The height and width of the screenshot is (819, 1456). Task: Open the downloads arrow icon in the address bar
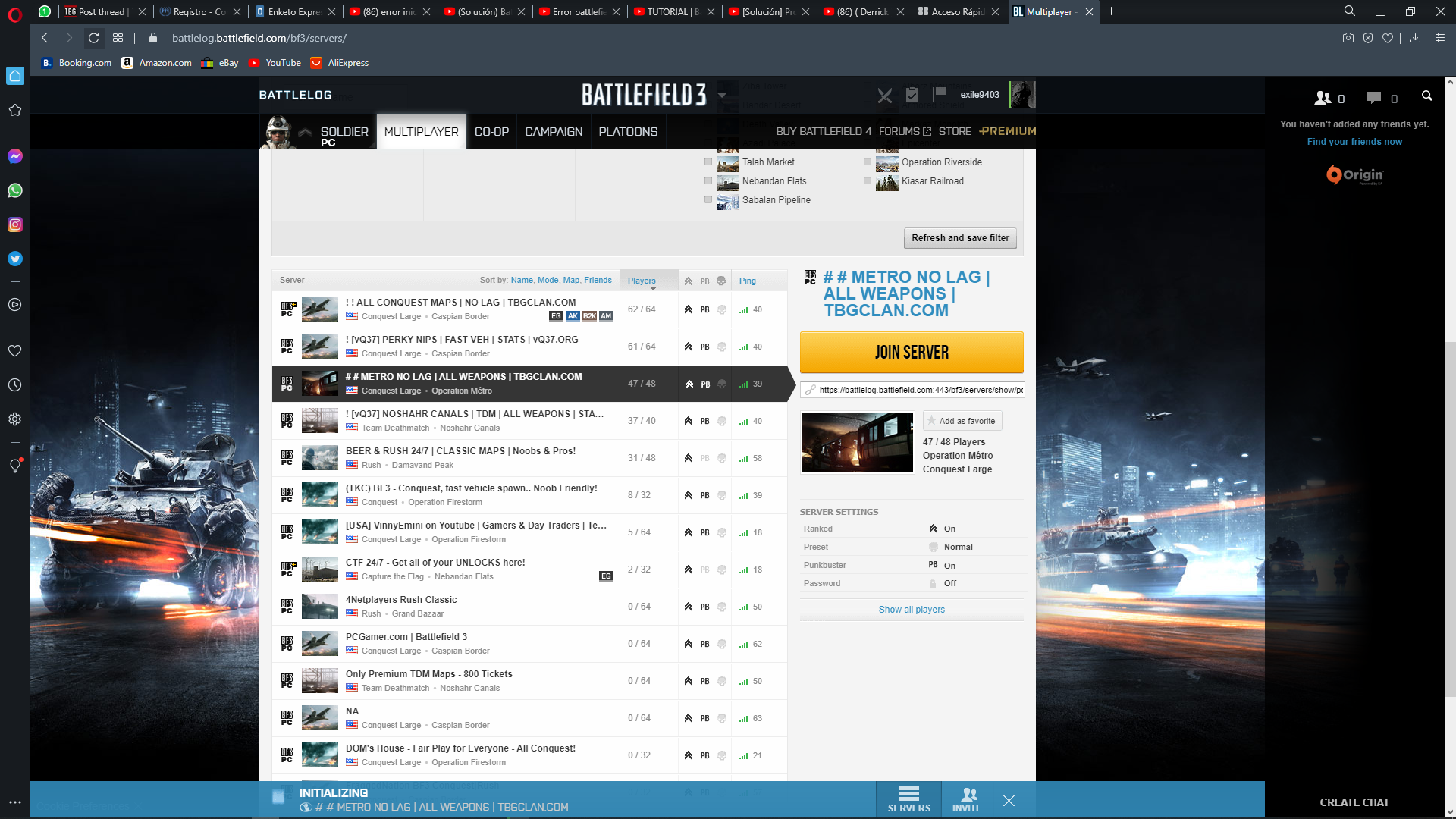1415,38
